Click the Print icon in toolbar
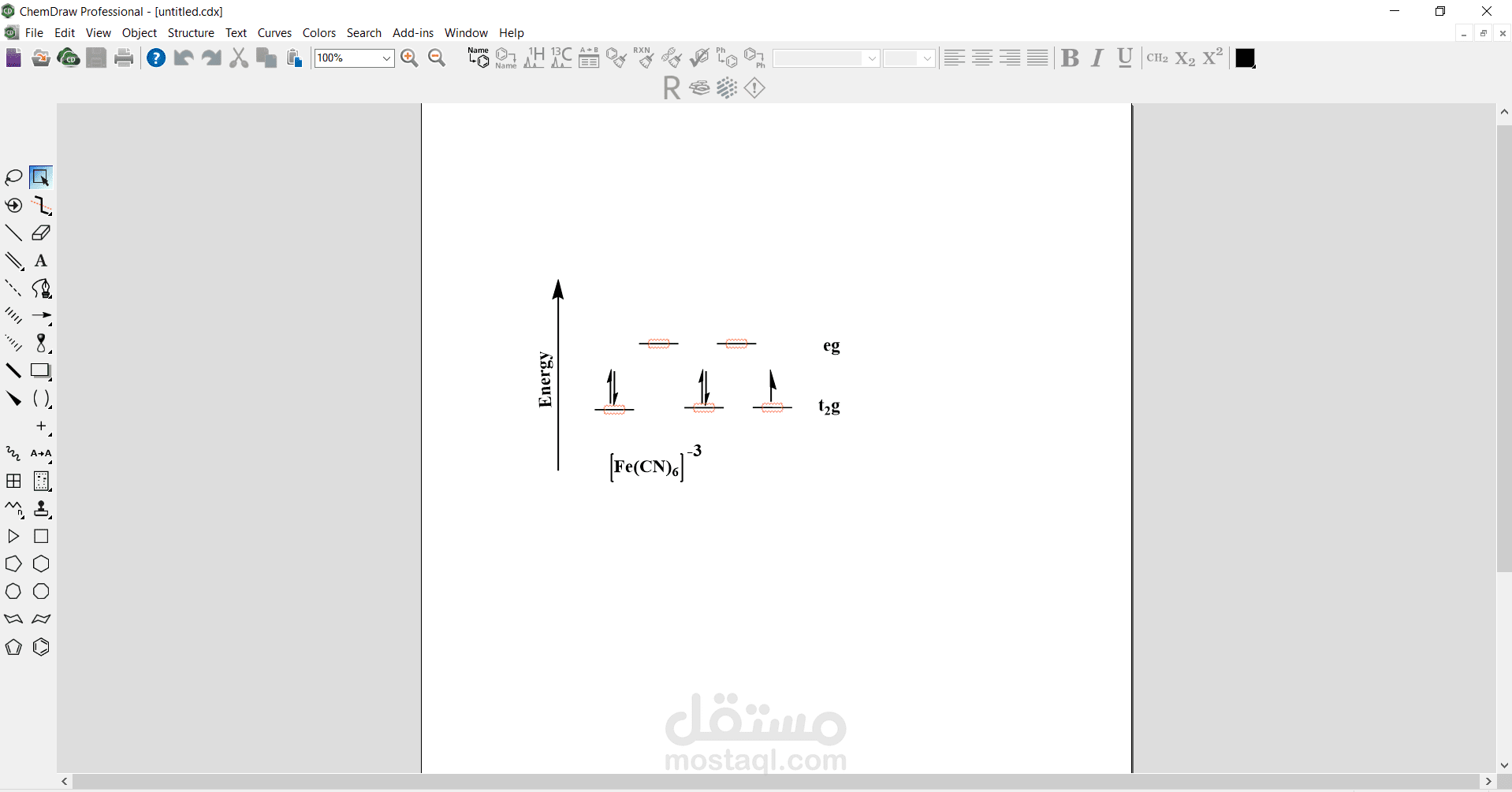The image size is (1512, 792). 124,58
